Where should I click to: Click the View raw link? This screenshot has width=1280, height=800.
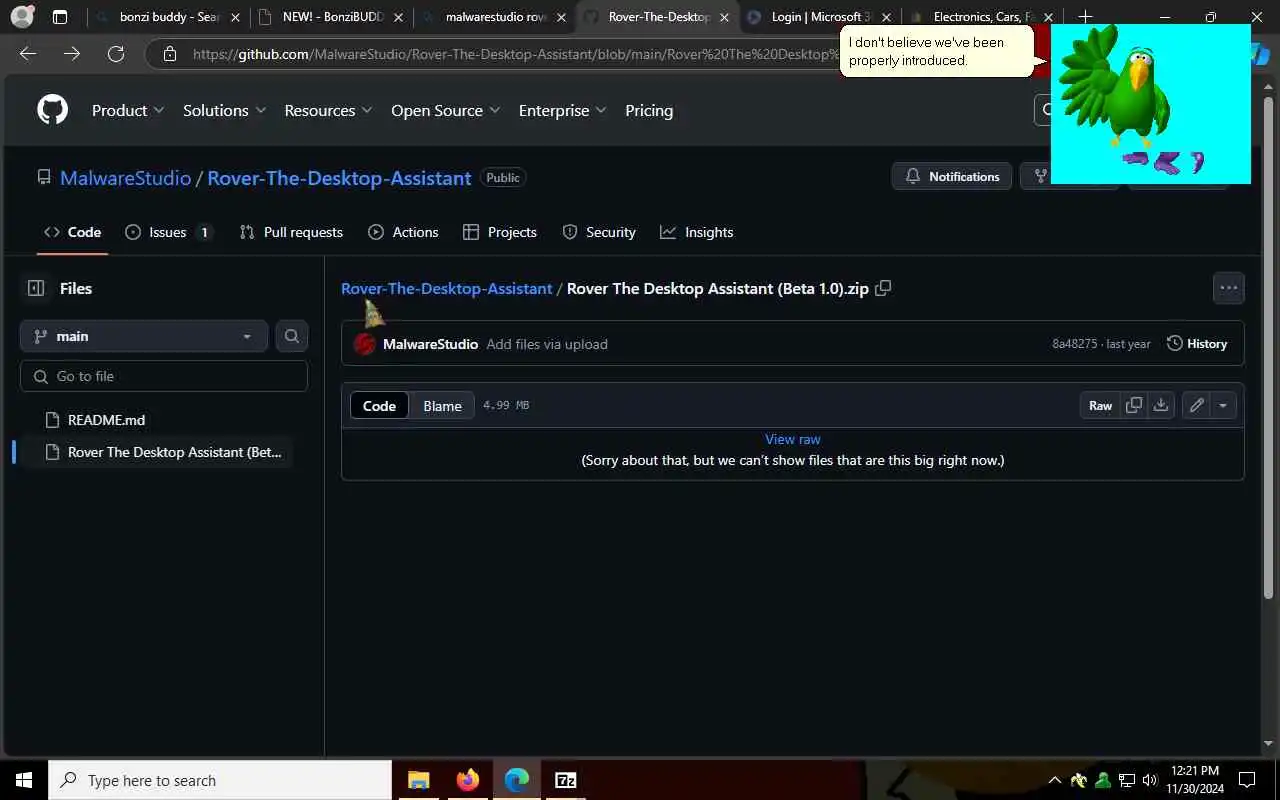[x=793, y=439]
